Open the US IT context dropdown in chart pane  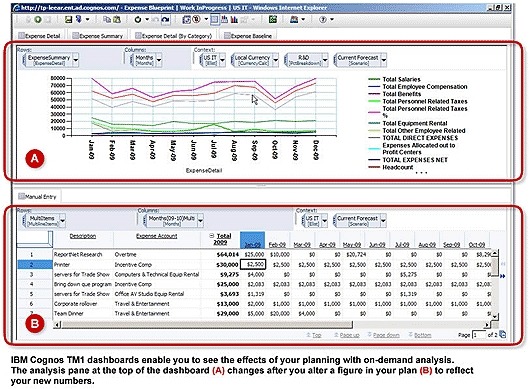tap(222, 60)
